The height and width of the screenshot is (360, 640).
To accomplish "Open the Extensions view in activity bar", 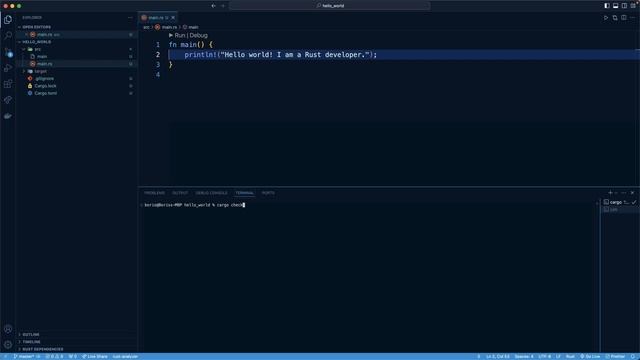I will click(x=8, y=84).
